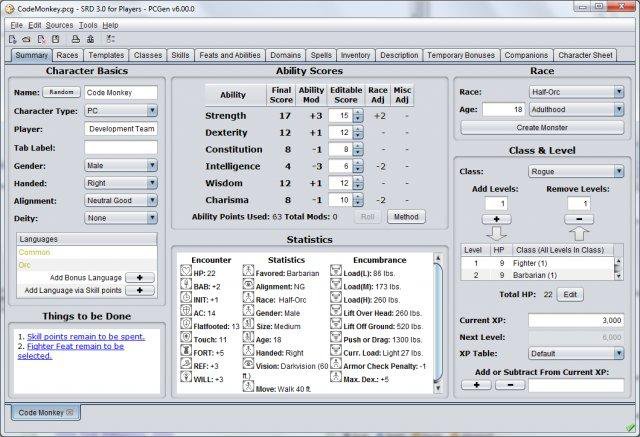Click the Random name button

(61, 92)
